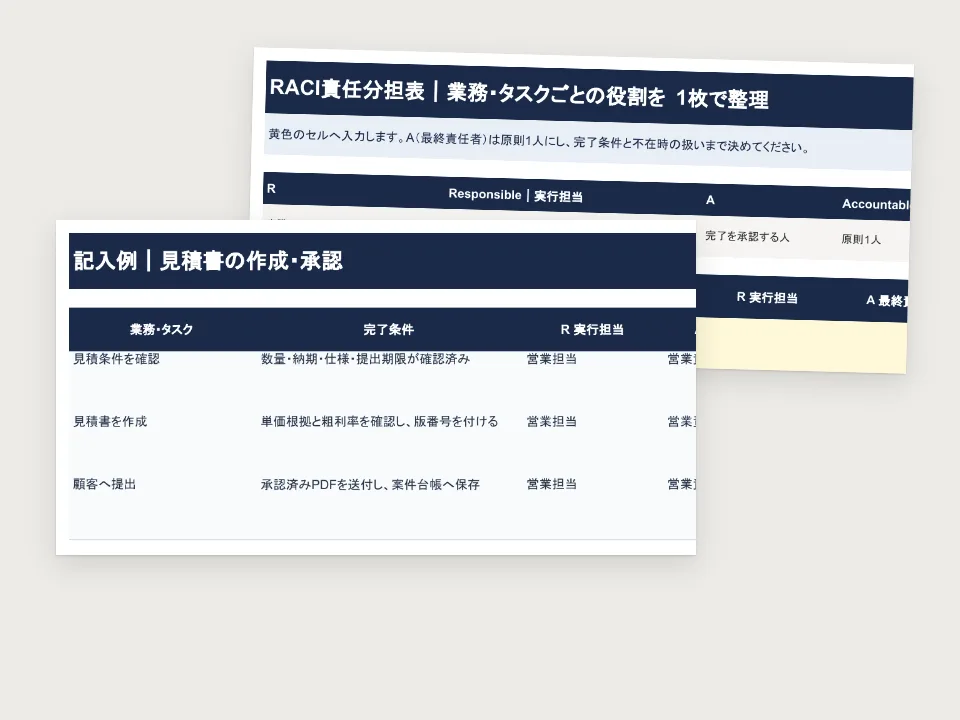
Task: Select the 見積書を作成 cell
Action: click(110, 421)
